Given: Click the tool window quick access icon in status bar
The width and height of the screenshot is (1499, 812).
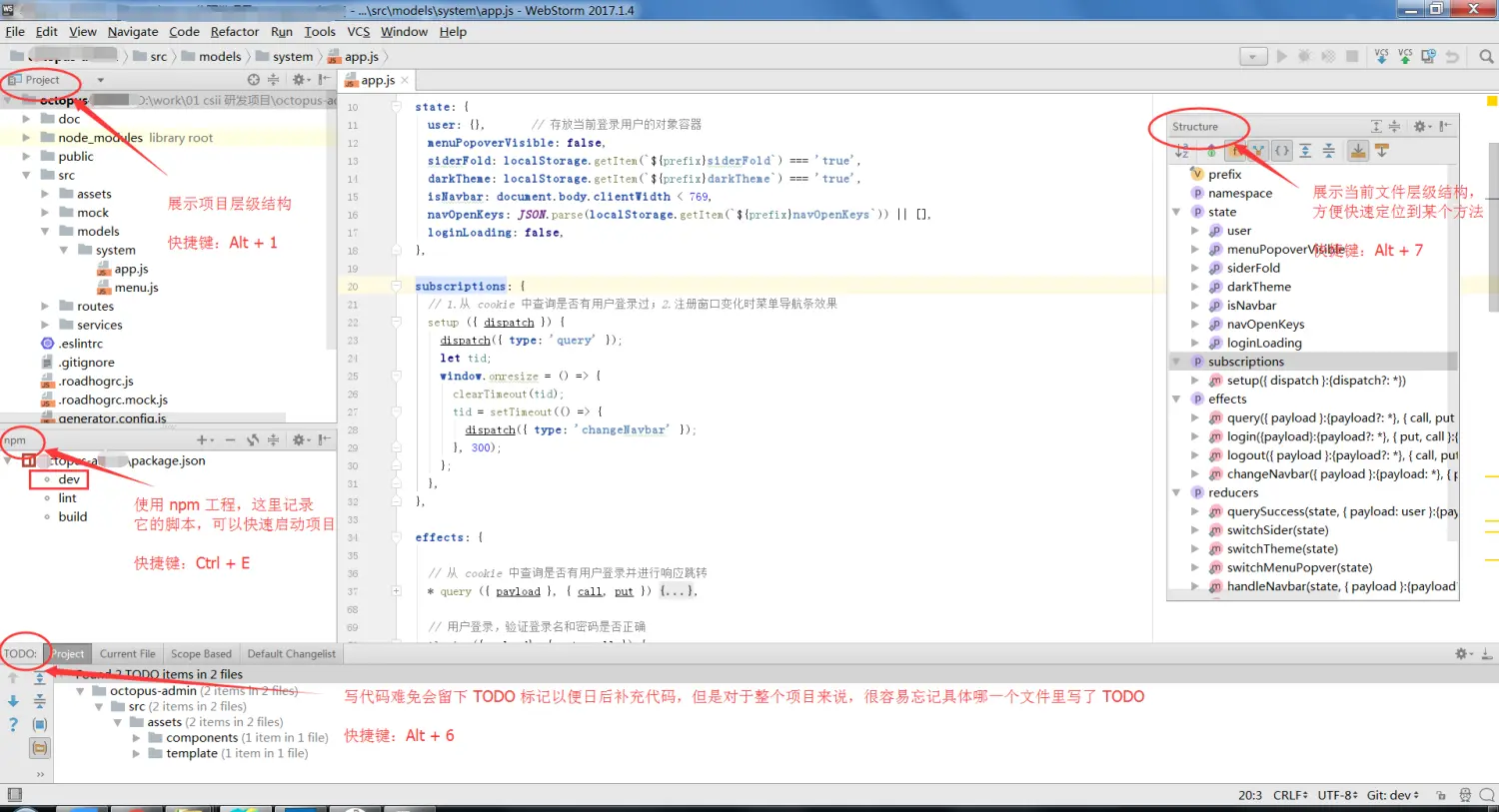Looking at the screenshot, I should [x=13, y=795].
